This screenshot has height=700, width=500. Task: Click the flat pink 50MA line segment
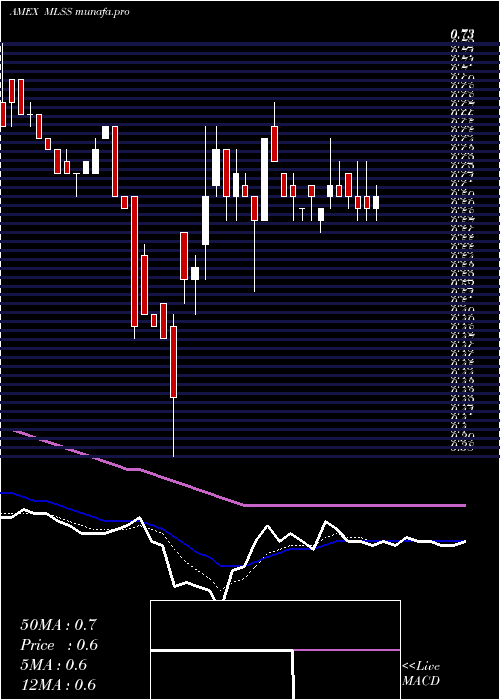pos(354,505)
